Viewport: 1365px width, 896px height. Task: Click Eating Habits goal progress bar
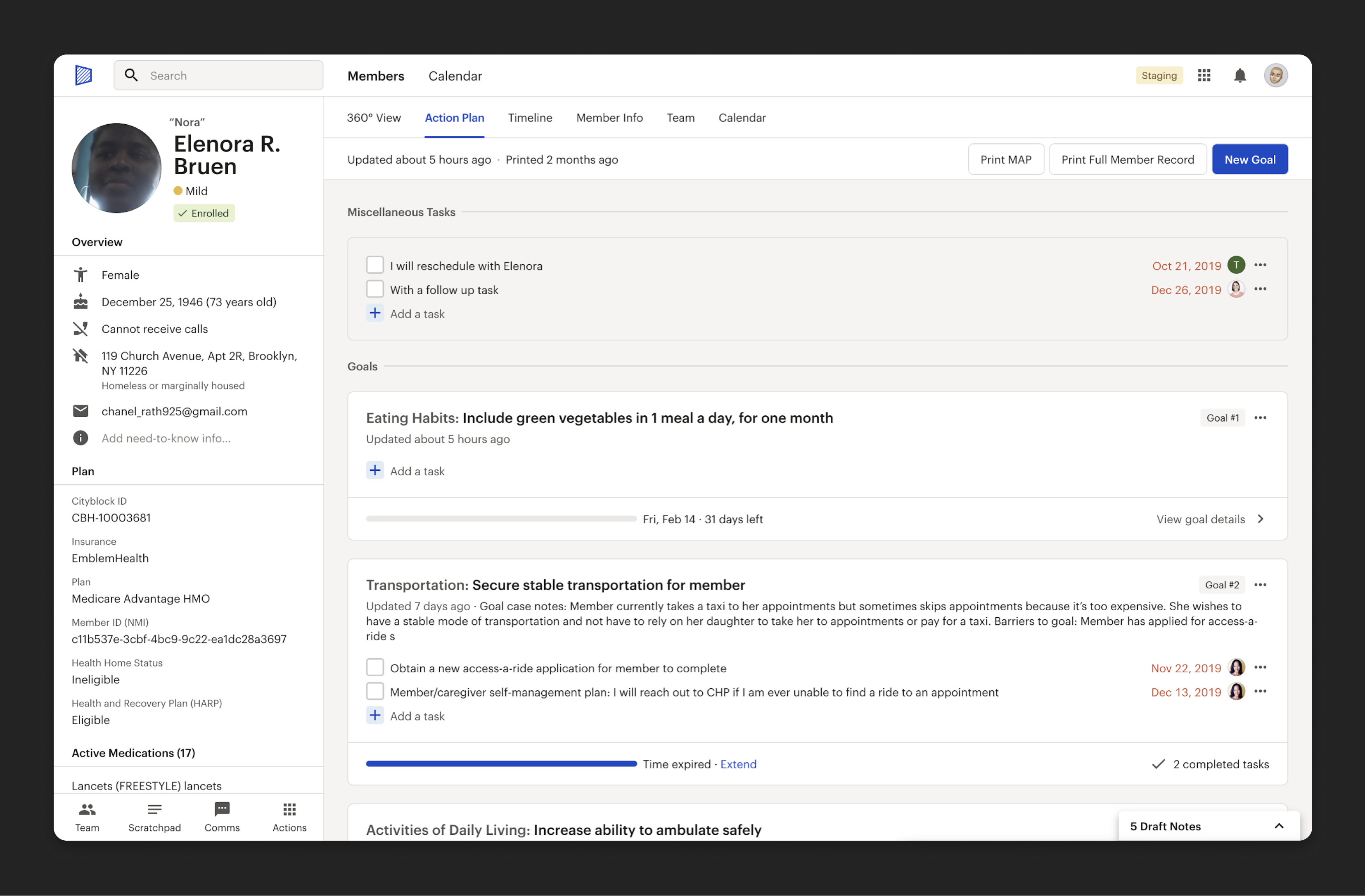click(x=501, y=519)
